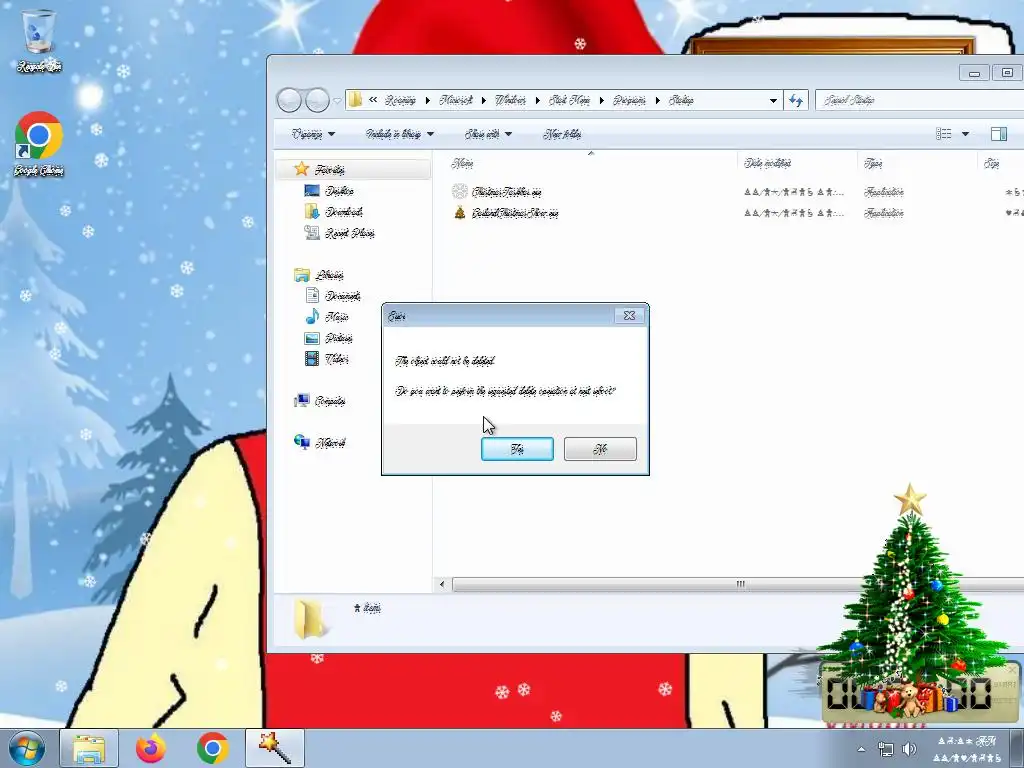Expand the arrow after the Roaming breadcrumb
The width and height of the screenshot is (1024, 768).
click(x=428, y=100)
